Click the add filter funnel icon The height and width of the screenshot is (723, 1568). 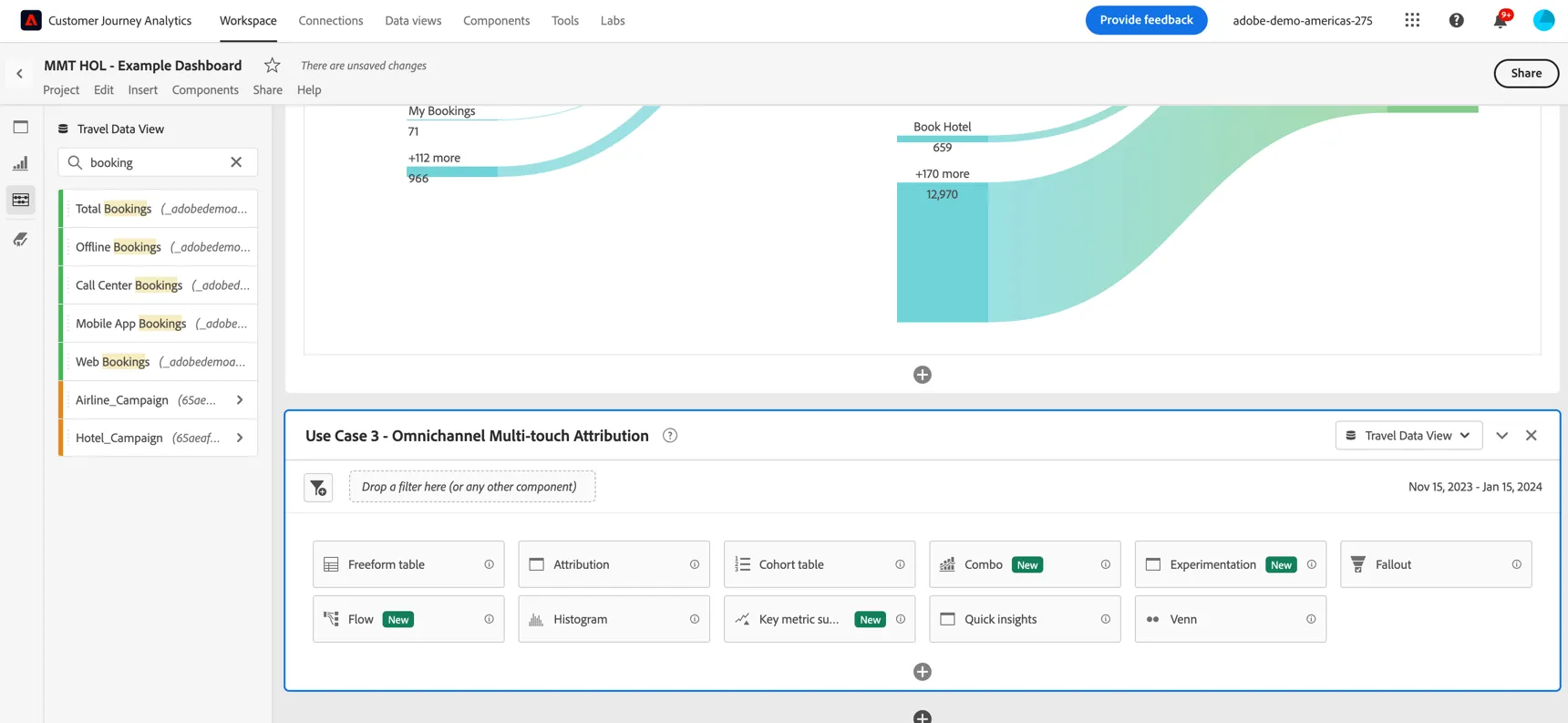318,488
